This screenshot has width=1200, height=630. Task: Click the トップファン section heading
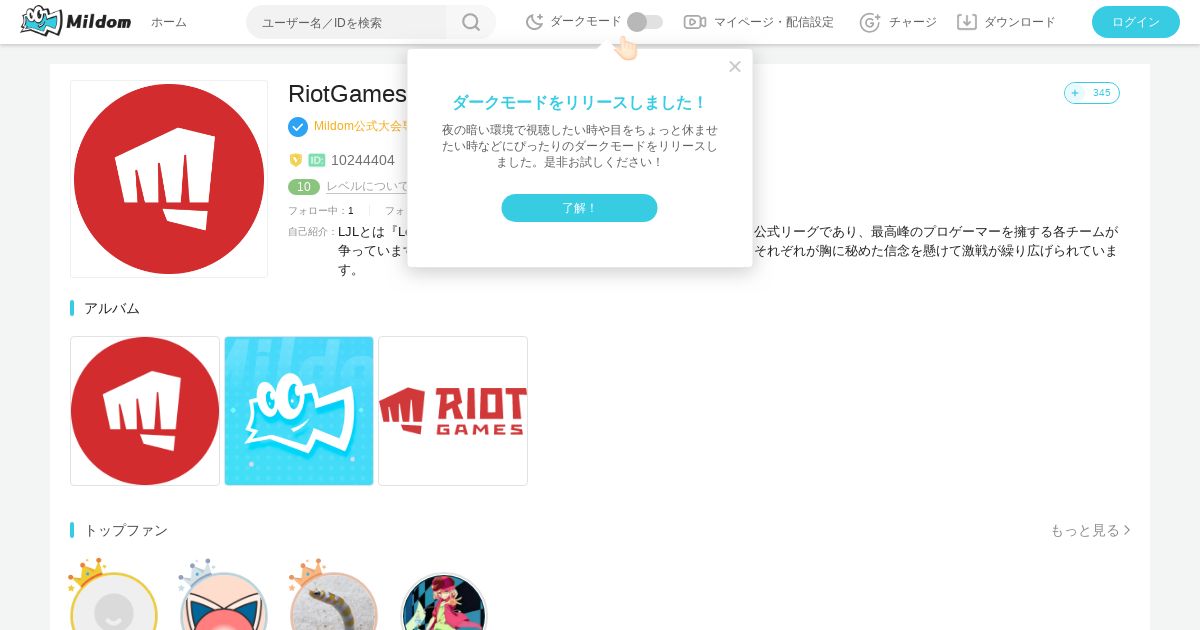pyautogui.click(x=126, y=530)
